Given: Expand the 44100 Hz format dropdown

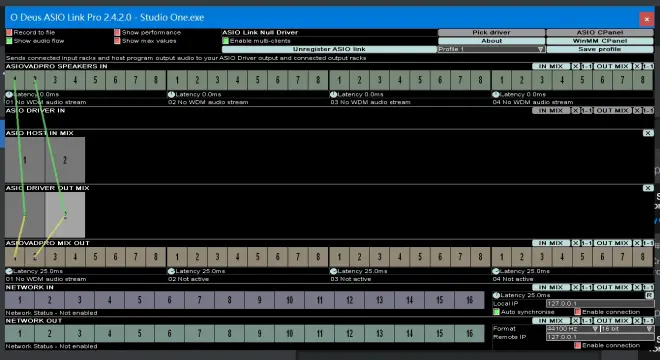Looking at the screenshot, I should pos(572,329).
